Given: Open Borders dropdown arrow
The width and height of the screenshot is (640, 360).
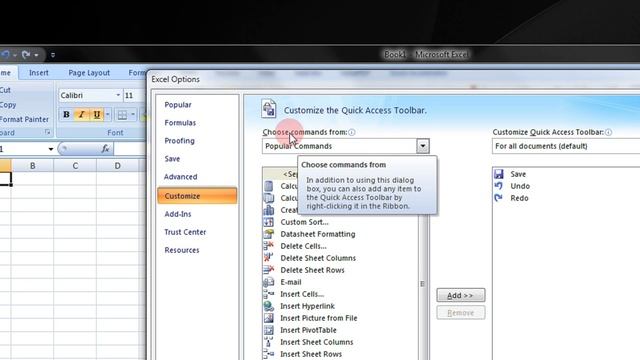Looking at the screenshot, I should [133, 115].
